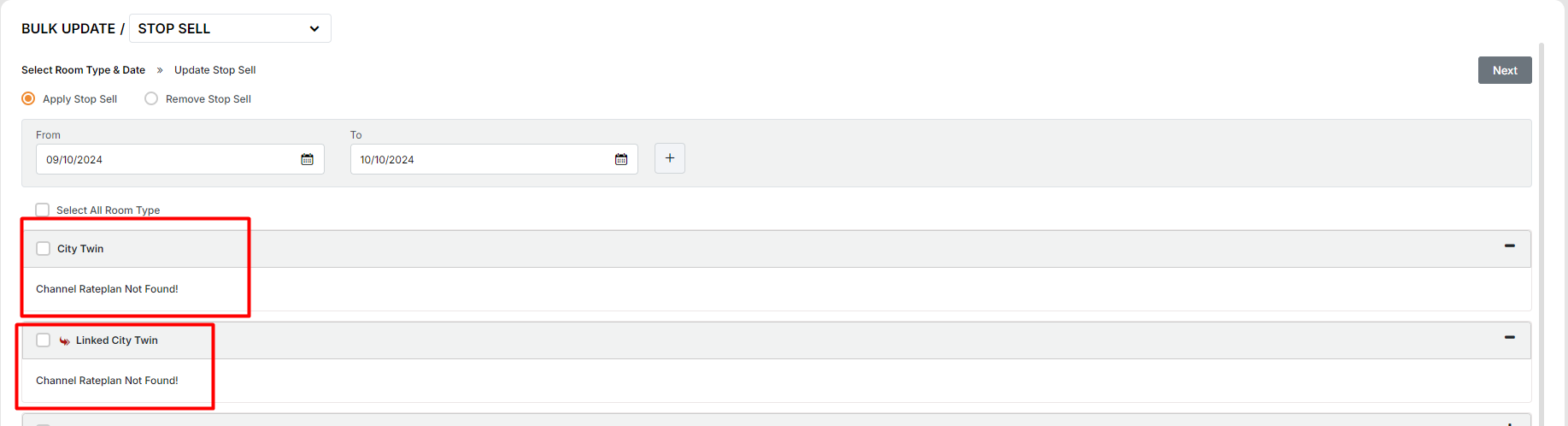Click the City Twin room label
This screenshot has height=426, width=1568.
tap(80, 249)
